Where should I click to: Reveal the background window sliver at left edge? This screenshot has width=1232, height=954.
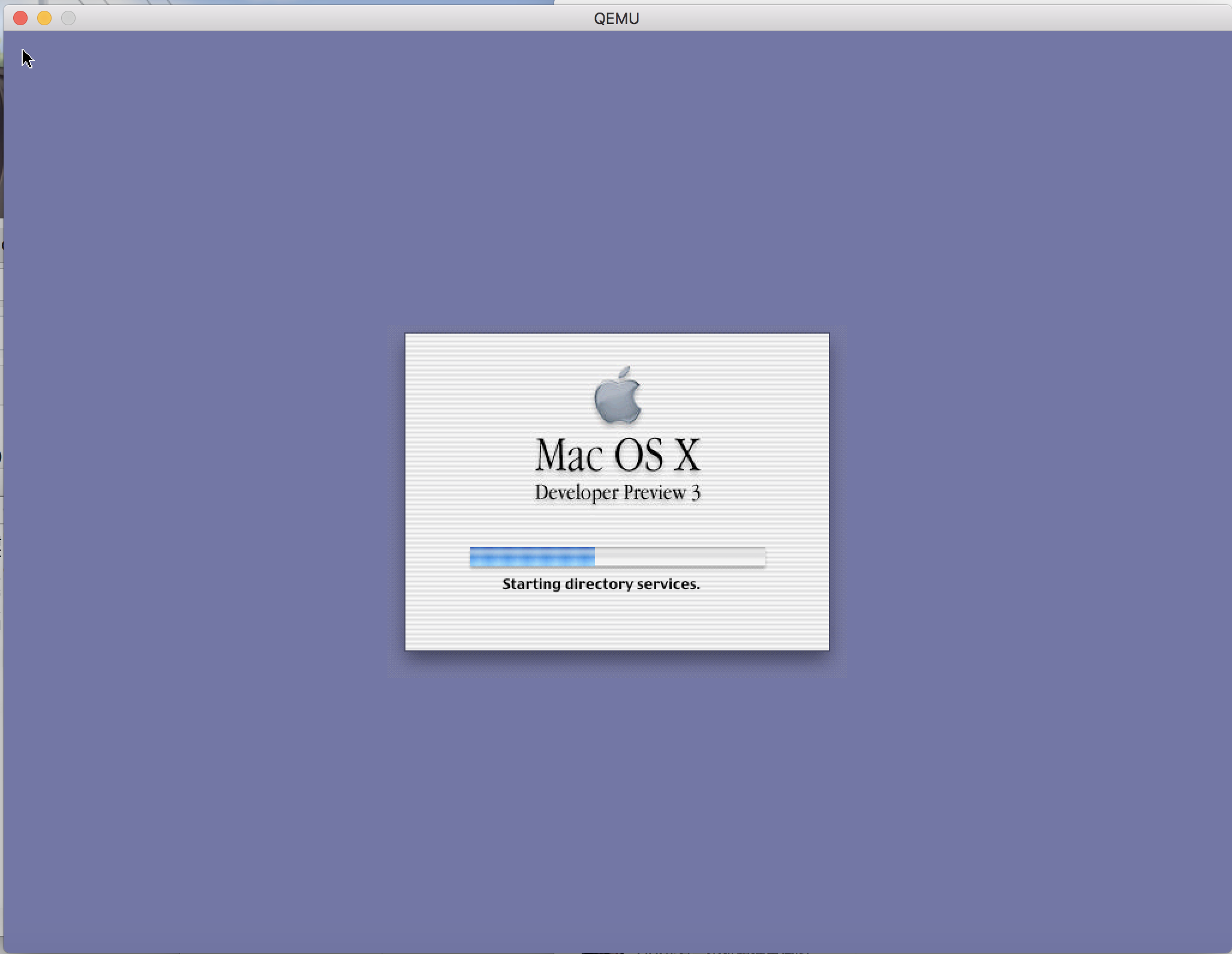(x=2, y=420)
